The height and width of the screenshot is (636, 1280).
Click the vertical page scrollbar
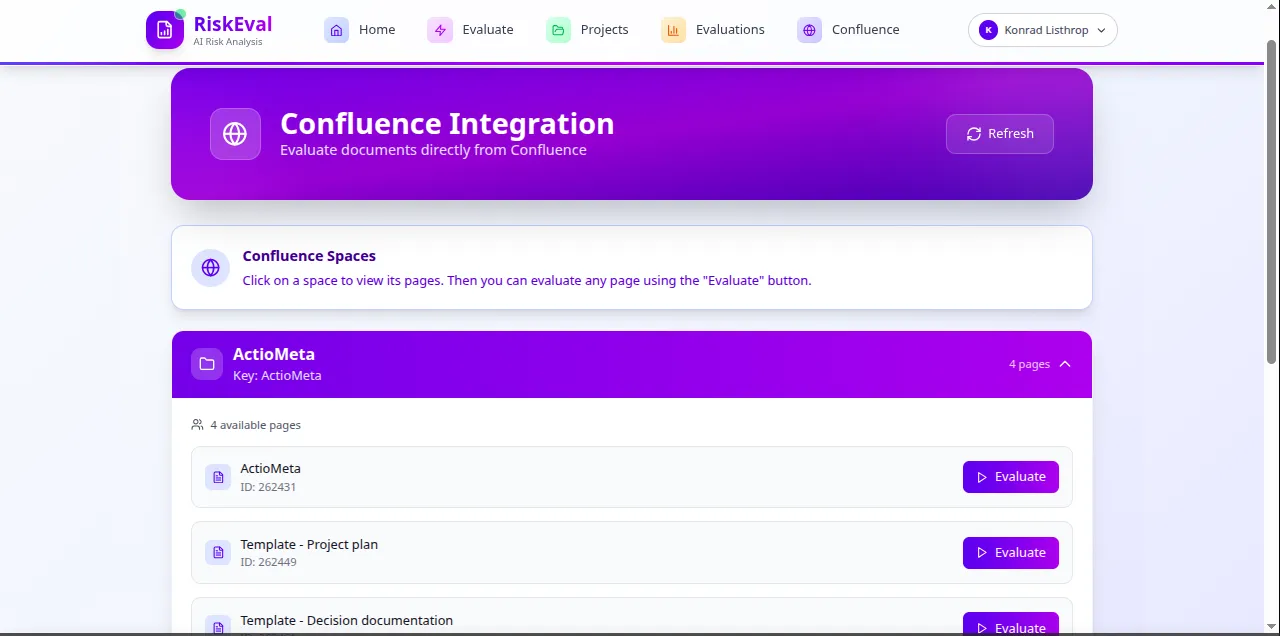click(x=1272, y=200)
